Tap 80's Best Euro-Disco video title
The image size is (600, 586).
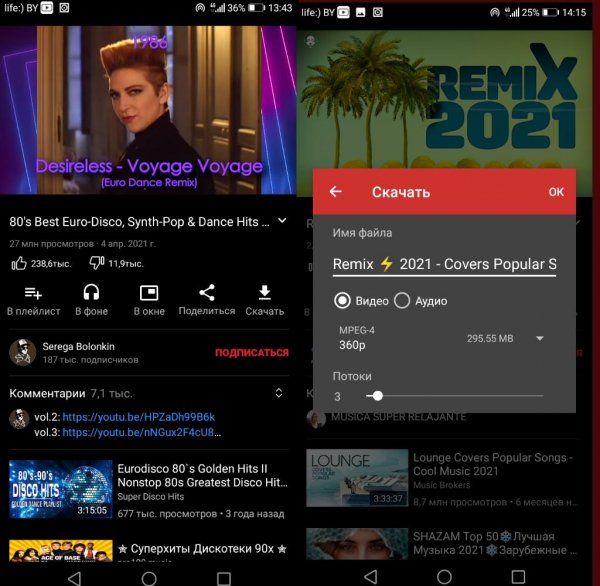139,222
